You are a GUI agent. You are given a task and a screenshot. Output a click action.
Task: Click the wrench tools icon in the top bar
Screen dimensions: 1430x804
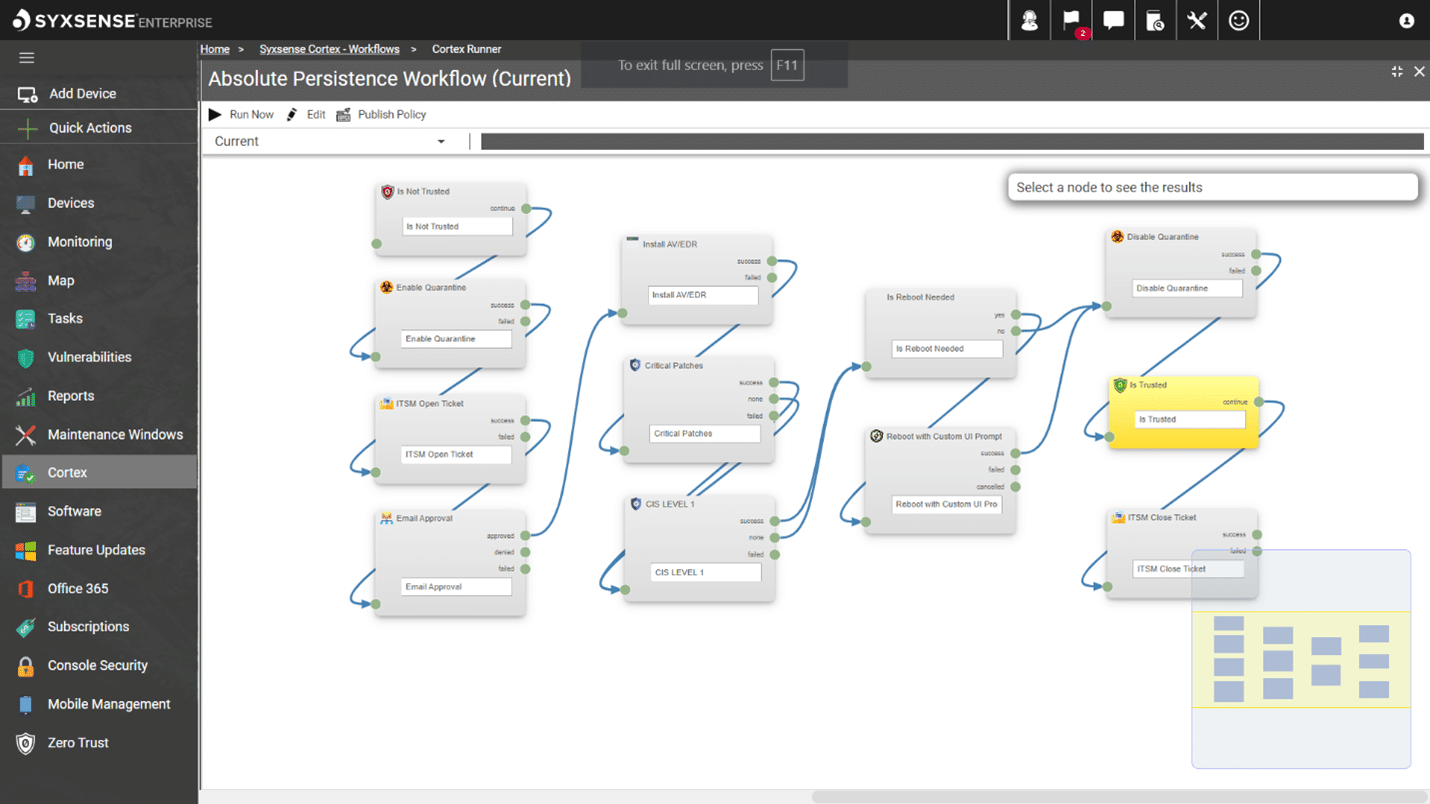pos(1197,20)
